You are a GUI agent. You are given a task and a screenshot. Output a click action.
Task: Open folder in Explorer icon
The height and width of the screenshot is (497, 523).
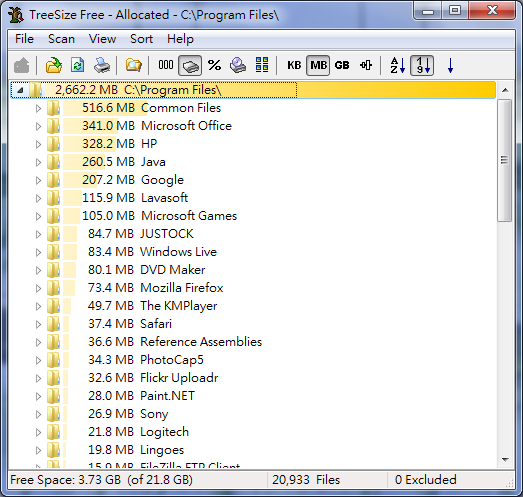(133, 65)
